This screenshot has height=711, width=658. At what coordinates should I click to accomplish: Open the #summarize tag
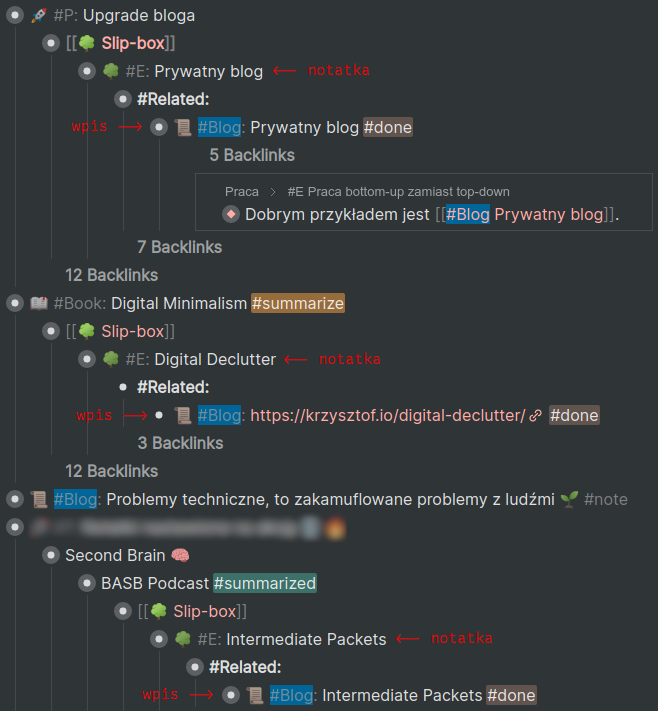click(x=298, y=303)
